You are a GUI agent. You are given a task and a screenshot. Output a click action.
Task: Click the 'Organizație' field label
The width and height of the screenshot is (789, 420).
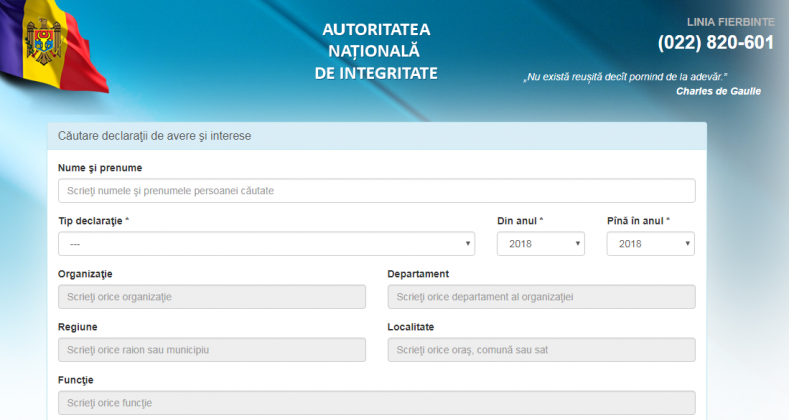pyautogui.click(x=85, y=274)
